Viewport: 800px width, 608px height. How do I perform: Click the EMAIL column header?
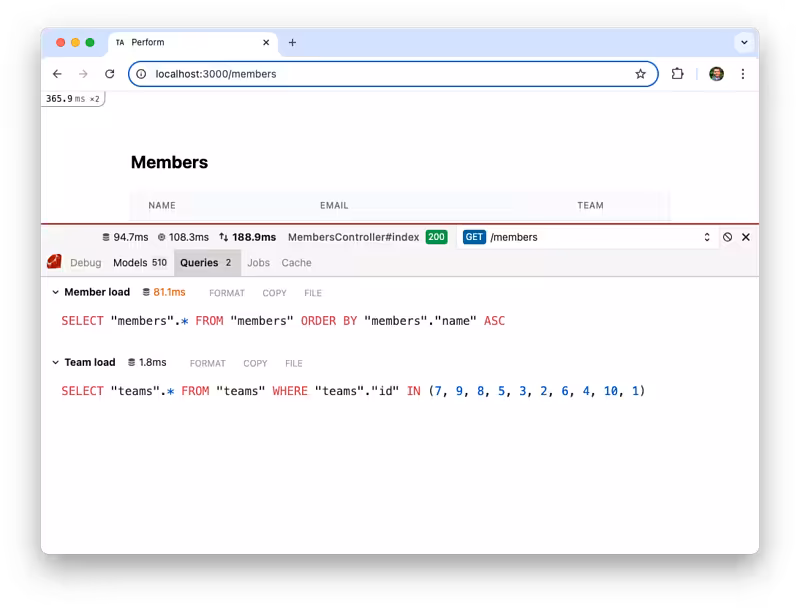334,206
